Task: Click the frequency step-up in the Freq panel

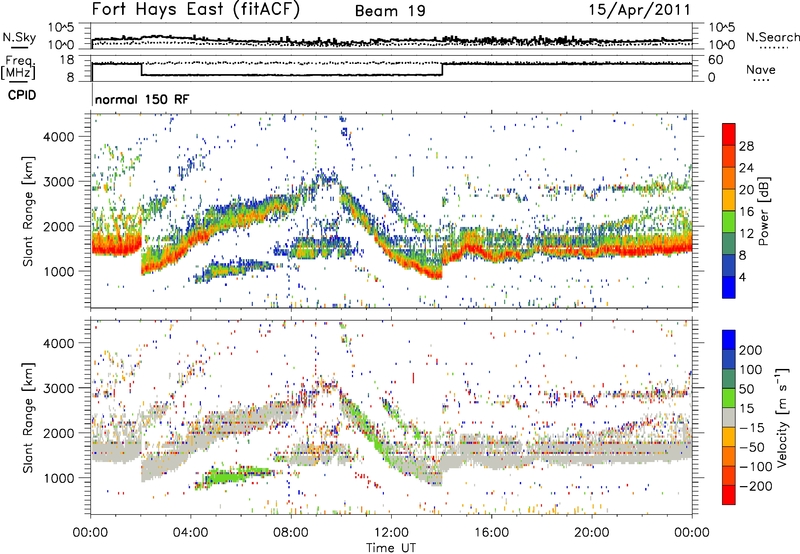Action: click(442, 69)
